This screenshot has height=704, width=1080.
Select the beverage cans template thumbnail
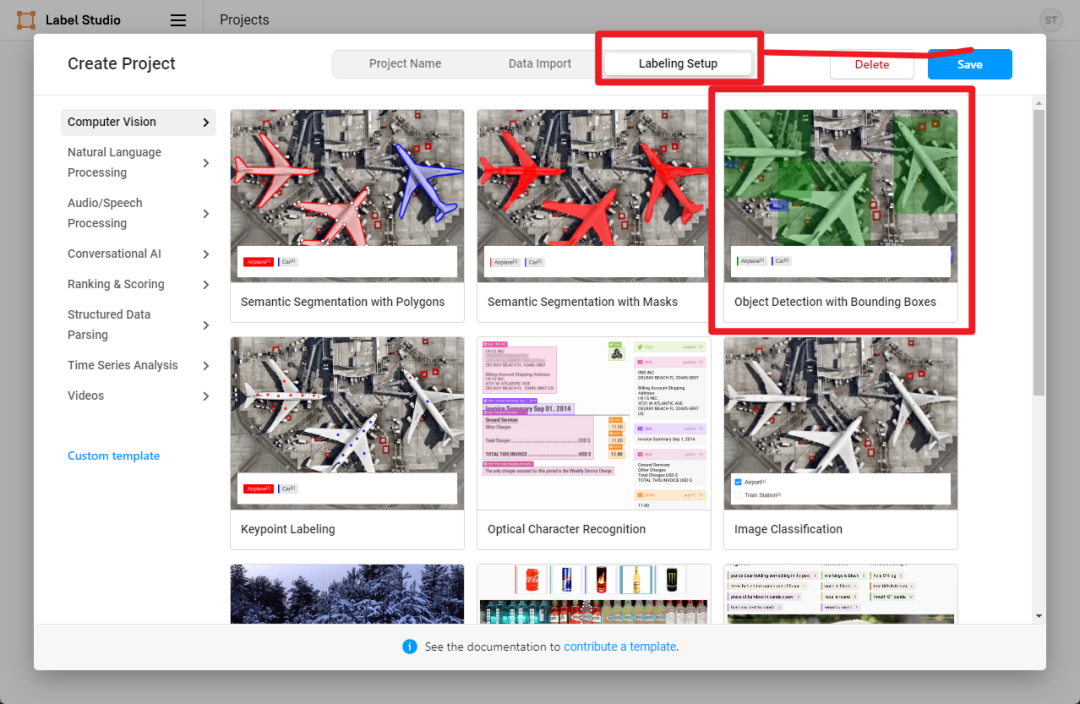click(594, 594)
